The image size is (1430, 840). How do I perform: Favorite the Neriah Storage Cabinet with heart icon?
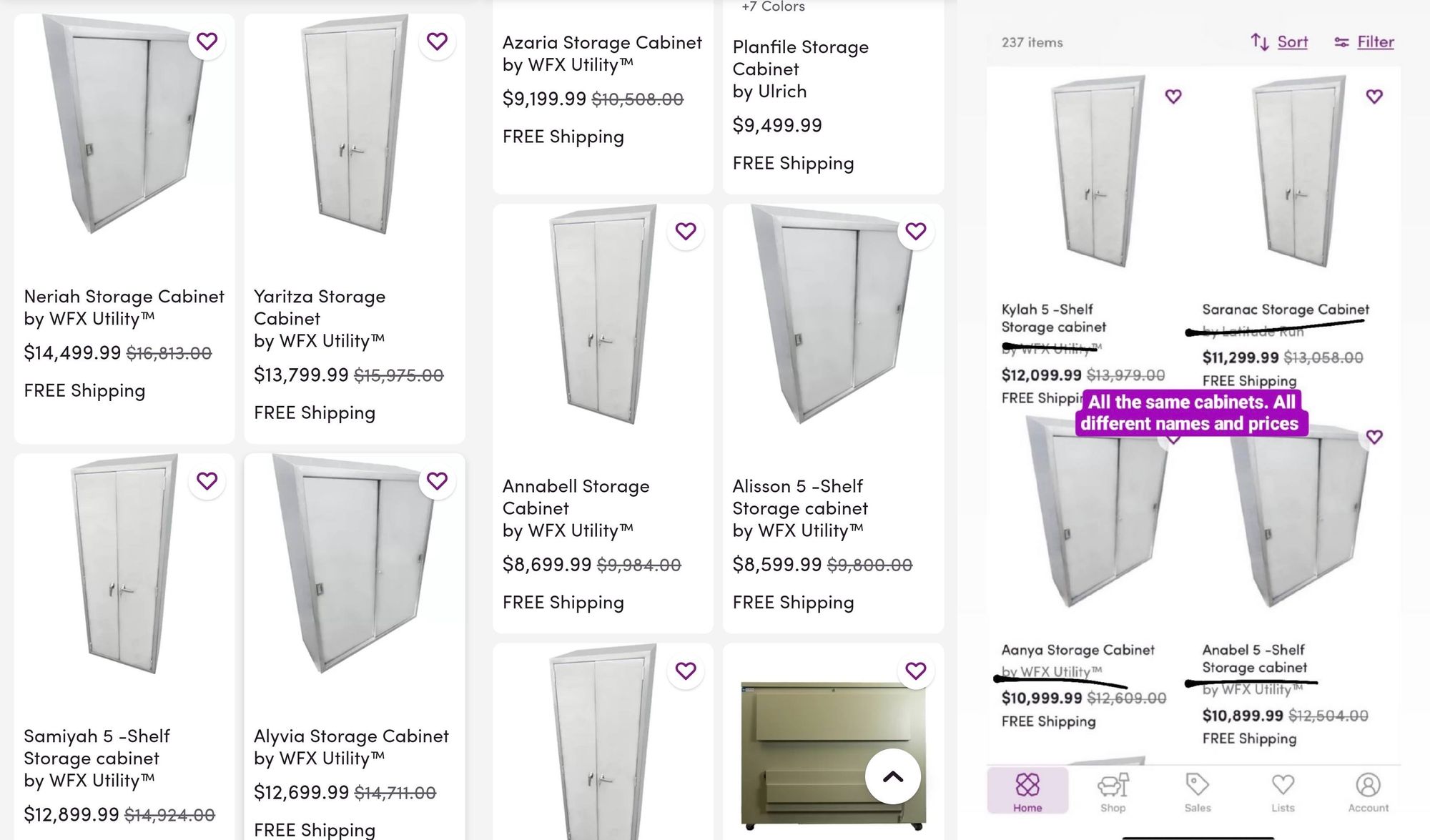(207, 41)
